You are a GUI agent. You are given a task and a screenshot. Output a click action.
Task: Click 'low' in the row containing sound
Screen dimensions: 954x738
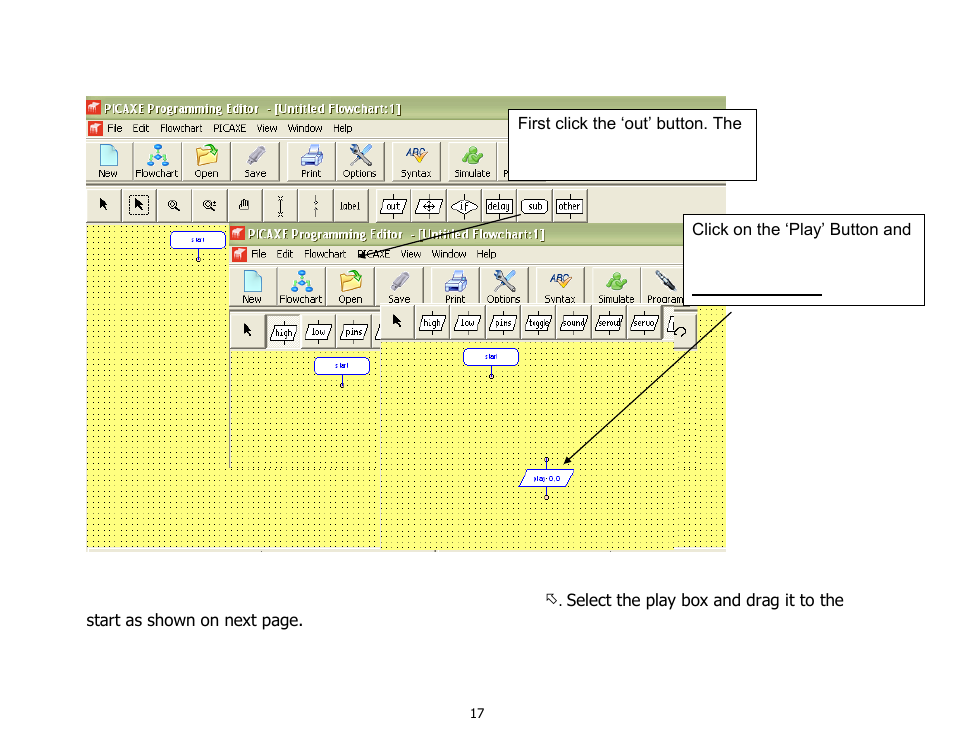(x=467, y=322)
